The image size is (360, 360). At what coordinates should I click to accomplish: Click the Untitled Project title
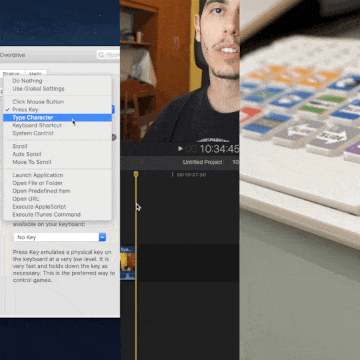(202, 162)
